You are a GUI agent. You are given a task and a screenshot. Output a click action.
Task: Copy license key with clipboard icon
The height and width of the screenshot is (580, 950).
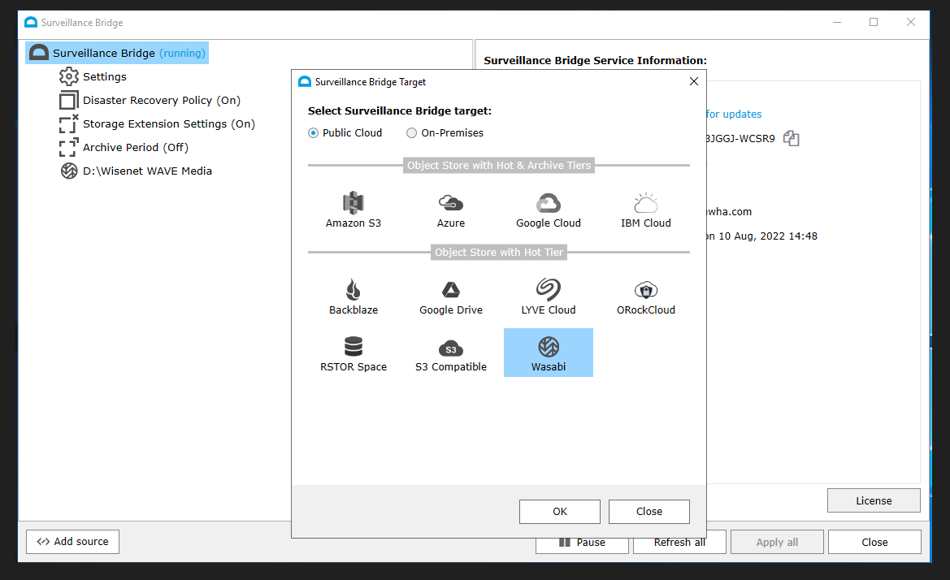tap(791, 138)
